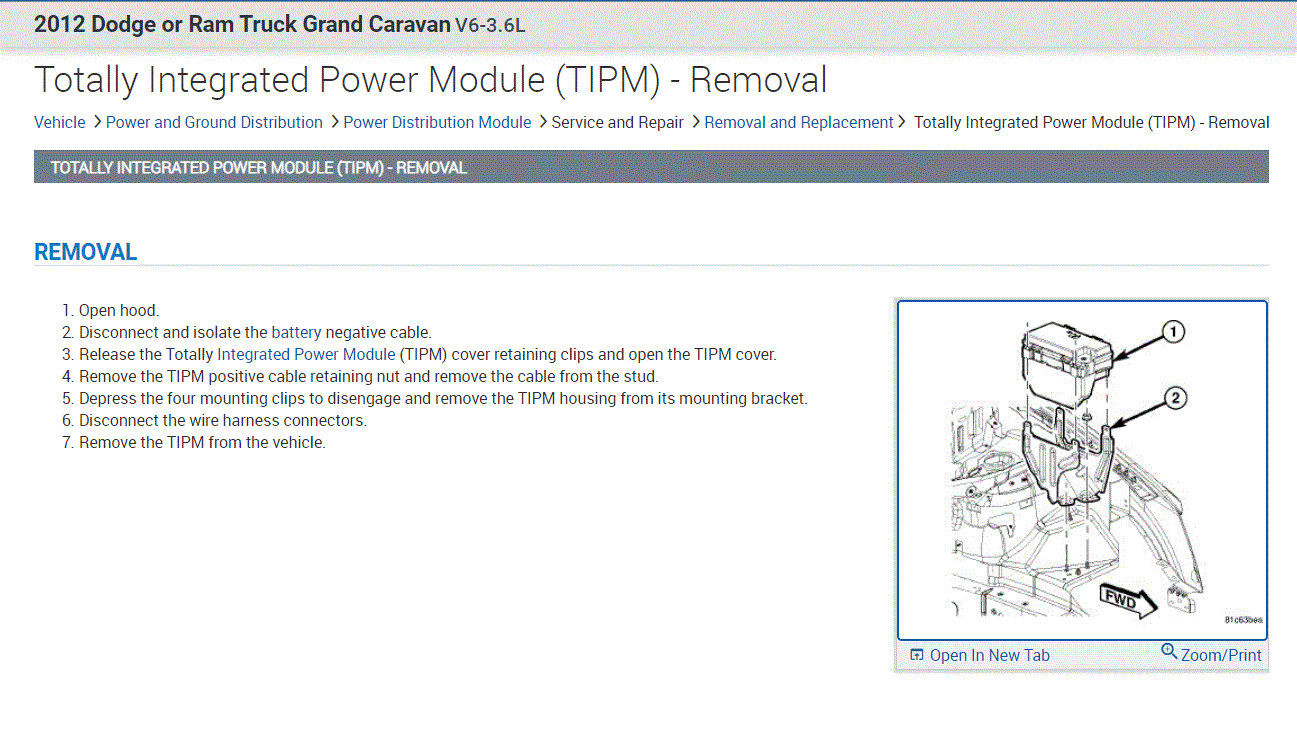Follow the Integrated Power Module link in step 3
The height and width of the screenshot is (736, 1297).
point(307,354)
